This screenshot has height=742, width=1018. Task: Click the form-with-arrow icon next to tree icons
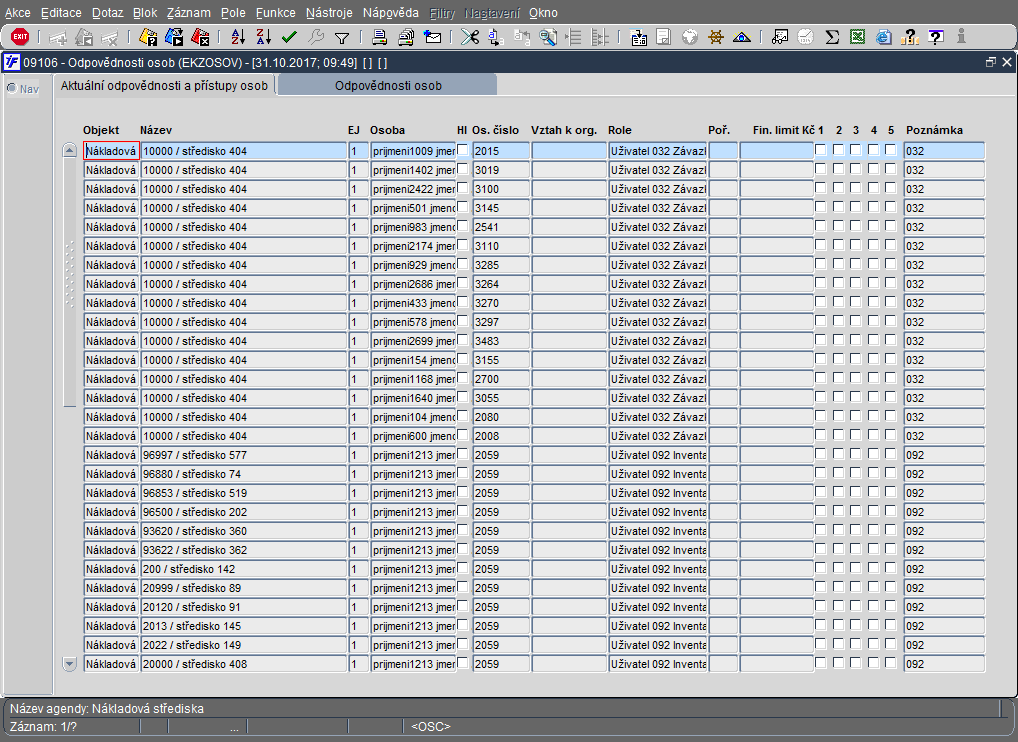click(639, 37)
